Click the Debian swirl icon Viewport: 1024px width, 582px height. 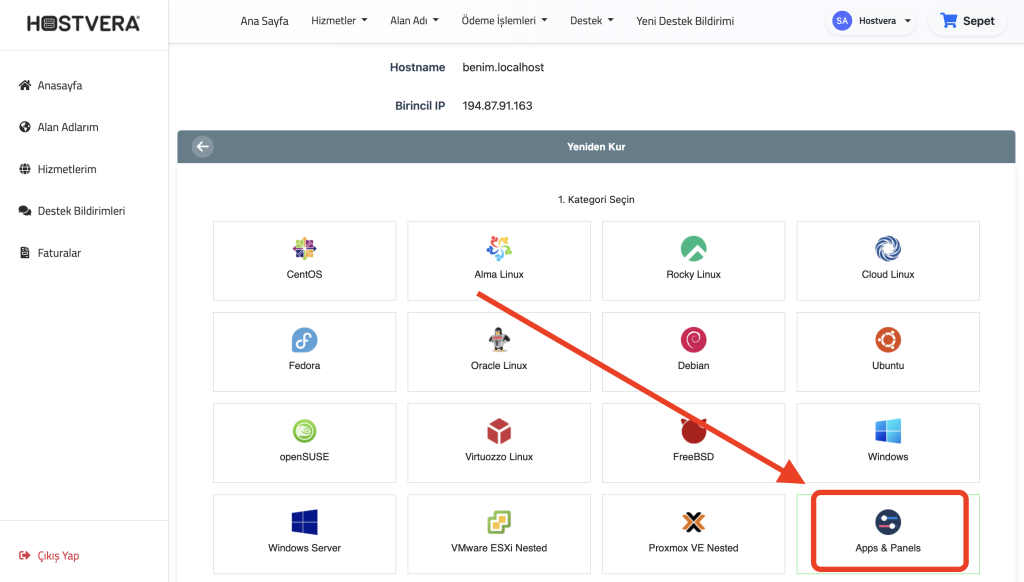click(694, 340)
